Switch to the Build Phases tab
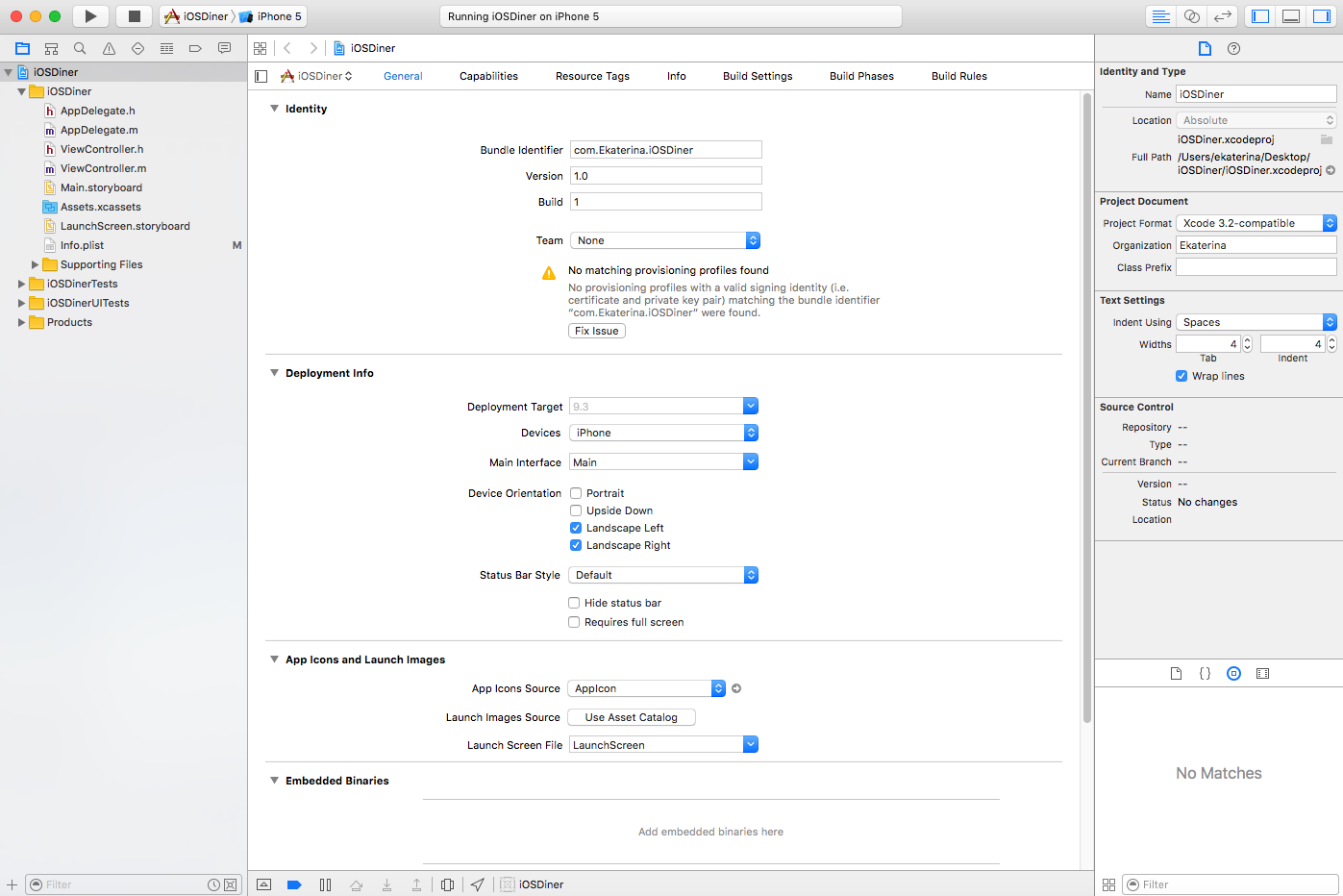The height and width of the screenshot is (896, 1343). click(861, 76)
